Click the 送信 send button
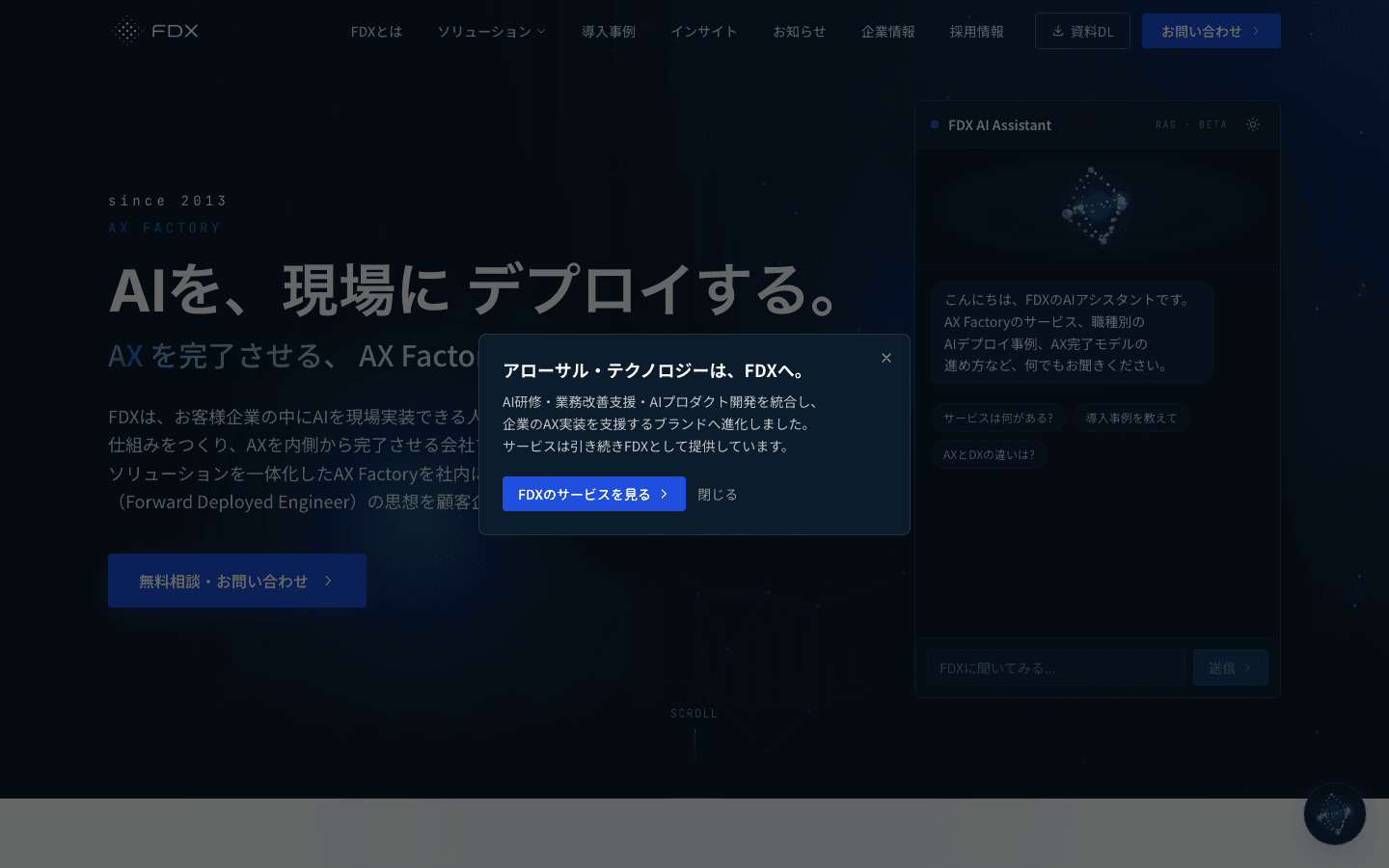Viewport: 1389px width, 868px height. coord(1231,667)
